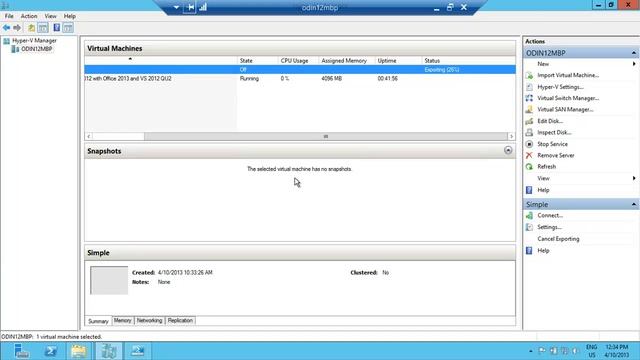Click the Inspect Disk icon
640x360 pixels.
[x=529, y=133]
